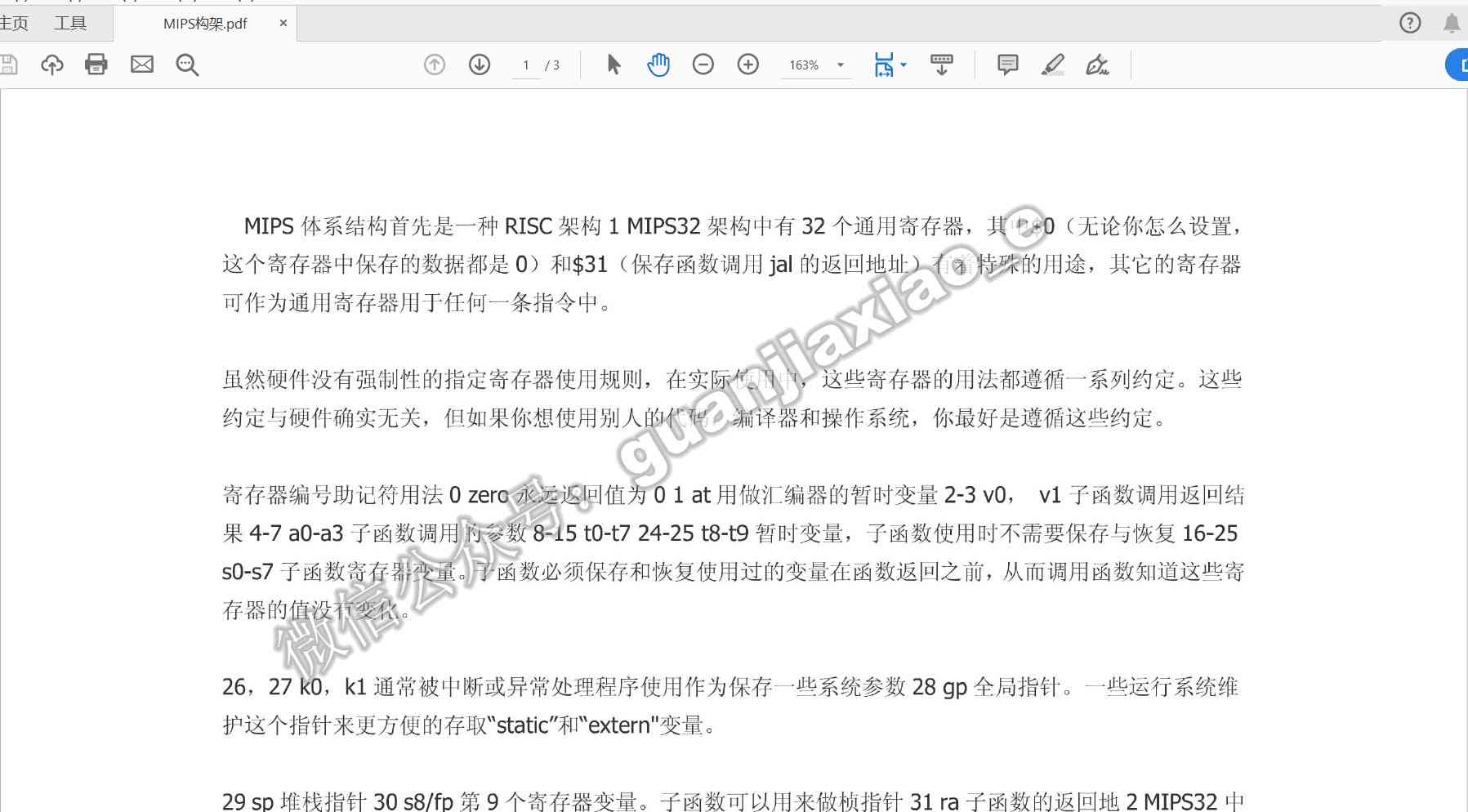
Task: Go to next page arrow
Action: 480,65
